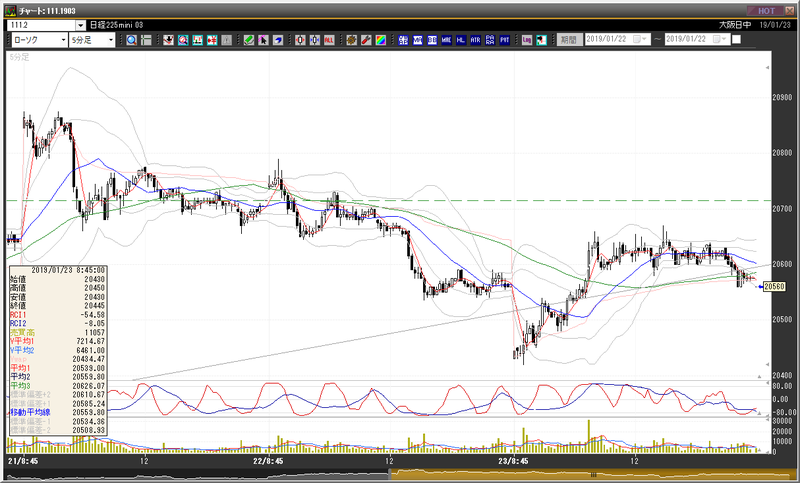Open the gear settings icon
This screenshot has height=483, width=800.
pos(352,40)
